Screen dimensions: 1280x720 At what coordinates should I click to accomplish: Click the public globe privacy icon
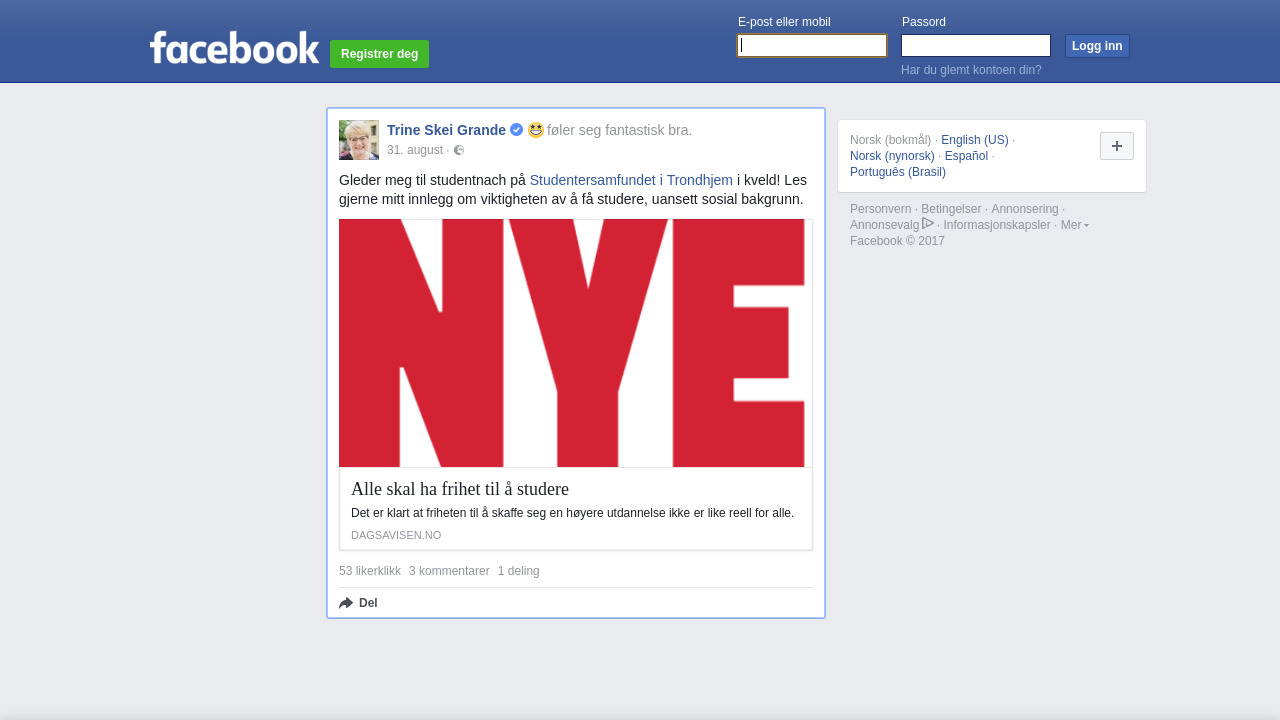(459, 150)
